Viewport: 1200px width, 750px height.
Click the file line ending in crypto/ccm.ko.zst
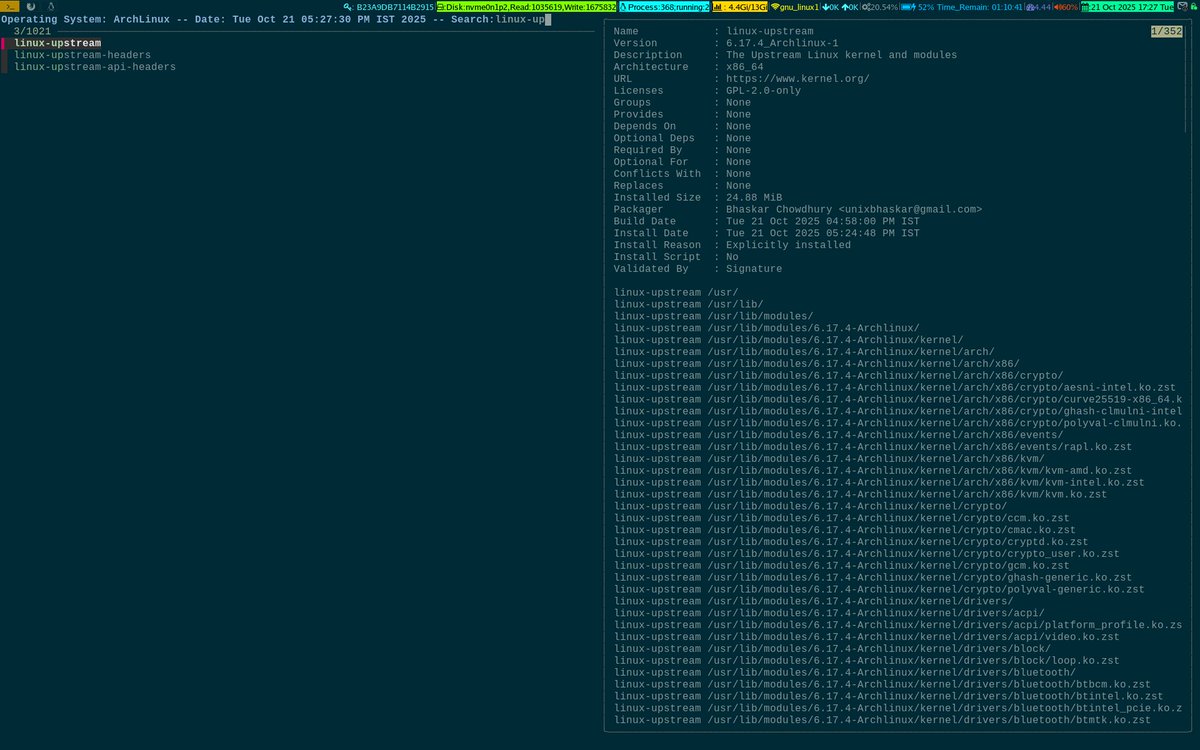pos(842,518)
